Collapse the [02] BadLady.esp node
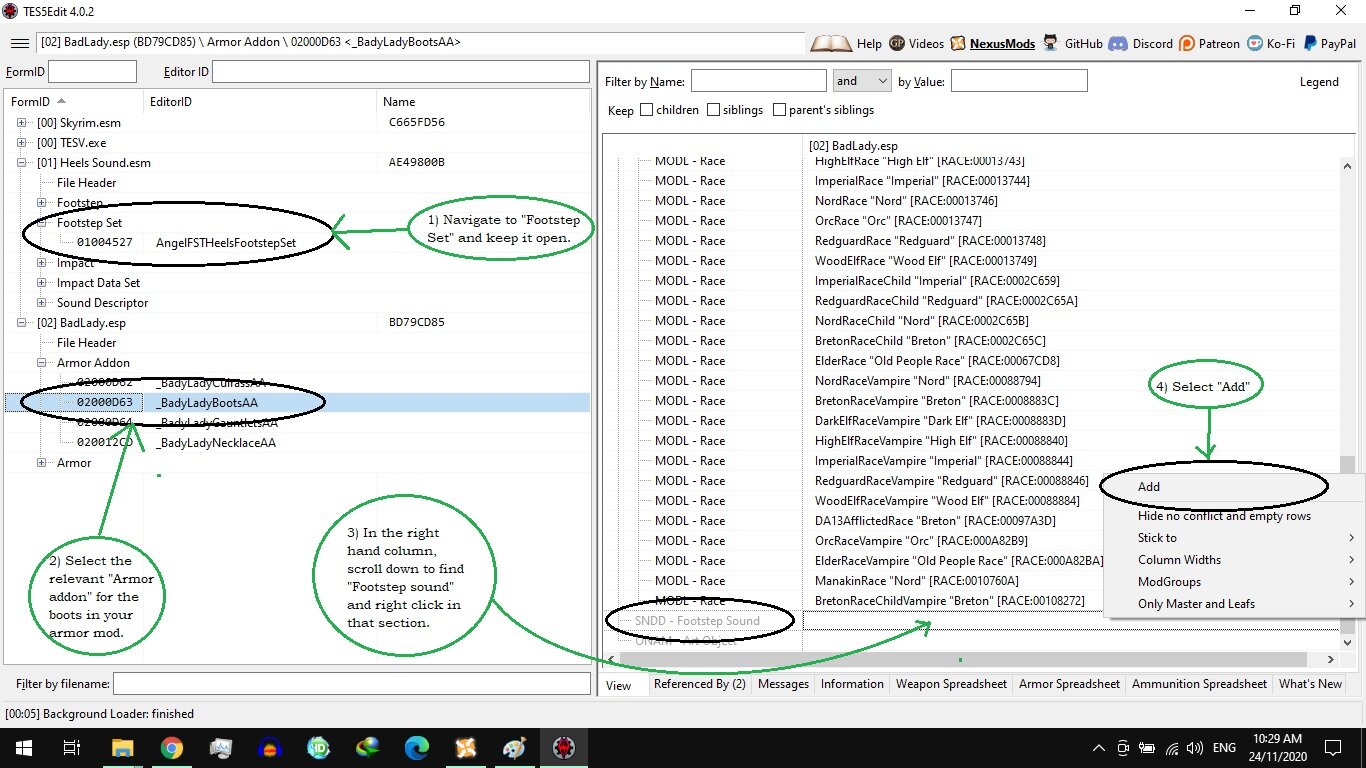The height and width of the screenshot is (768, 1366). [23, 323]
